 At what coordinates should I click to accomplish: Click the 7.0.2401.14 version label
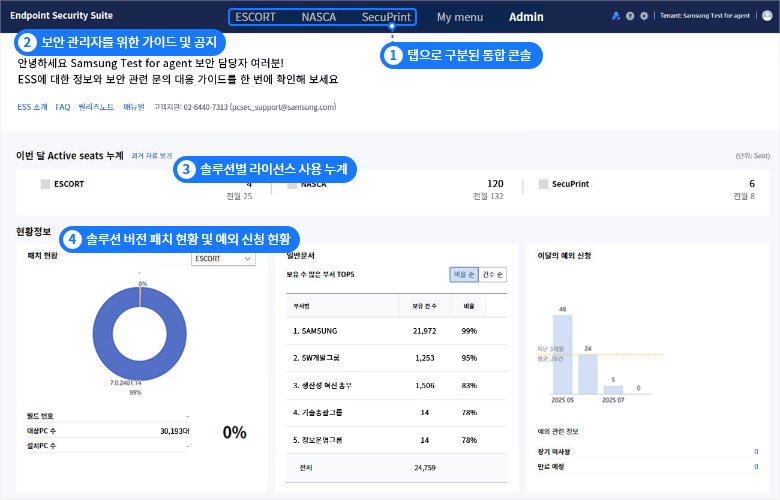click(126, 383)
